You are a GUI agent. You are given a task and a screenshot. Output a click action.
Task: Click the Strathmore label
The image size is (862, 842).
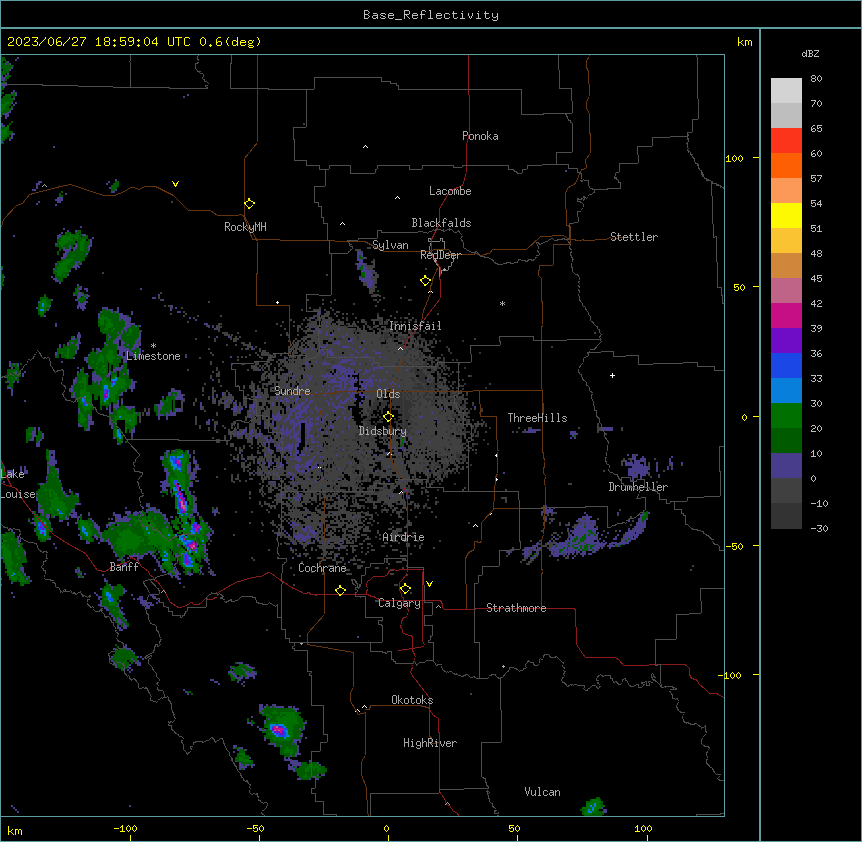click(x=516, y=608)
